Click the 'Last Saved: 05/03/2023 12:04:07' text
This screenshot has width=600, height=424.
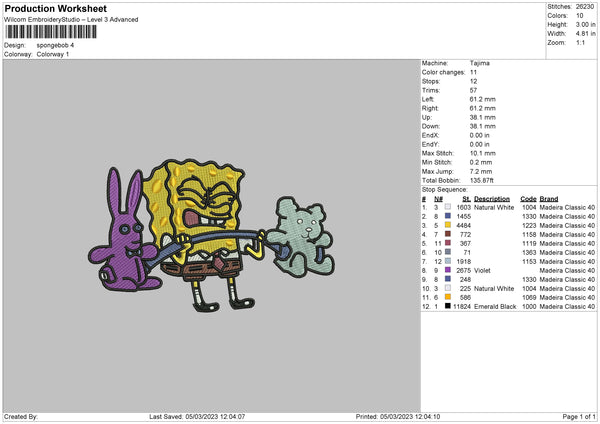pyautogui.click(x=197, y=416)
